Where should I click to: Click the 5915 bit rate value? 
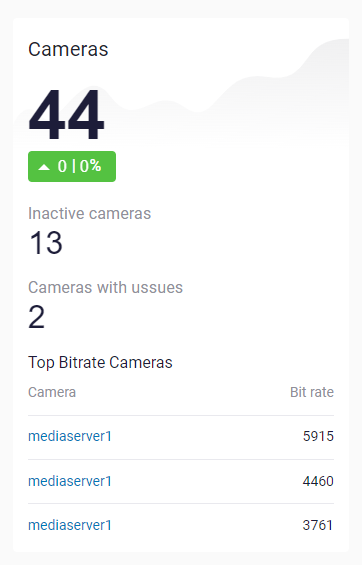pyautogui.click(x=318, y=436)
